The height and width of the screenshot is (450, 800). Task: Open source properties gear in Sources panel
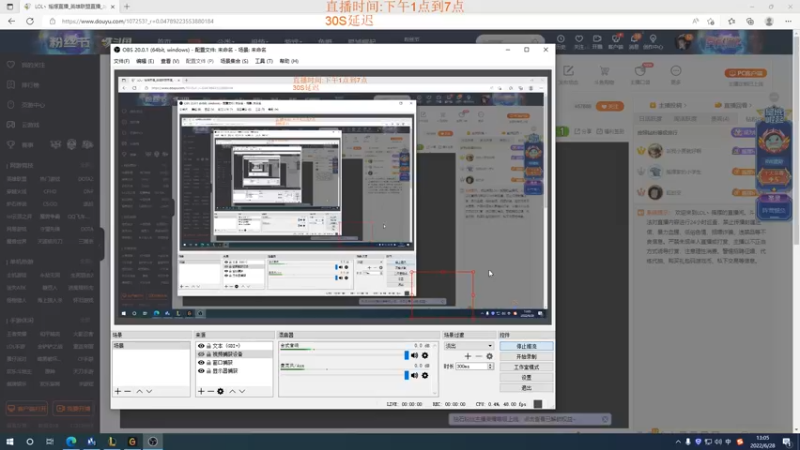pyautogui.click(x=220, y=391)
